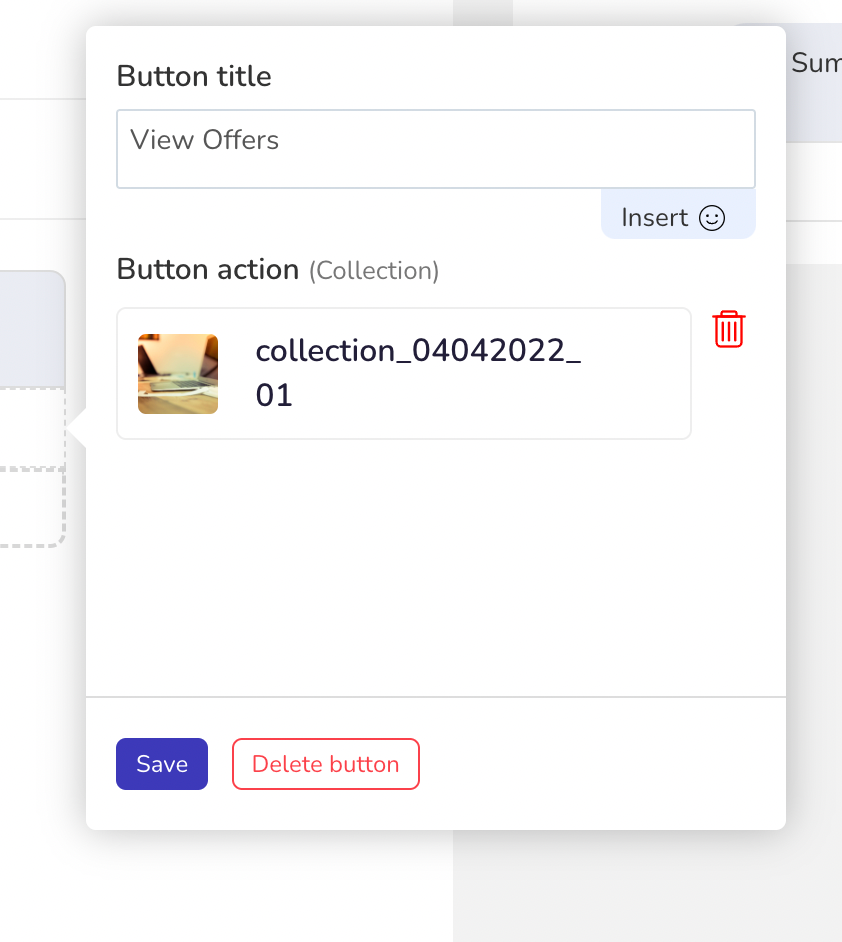
Task: Click the red trash icon beside the collection
Action: pos(729,329)
